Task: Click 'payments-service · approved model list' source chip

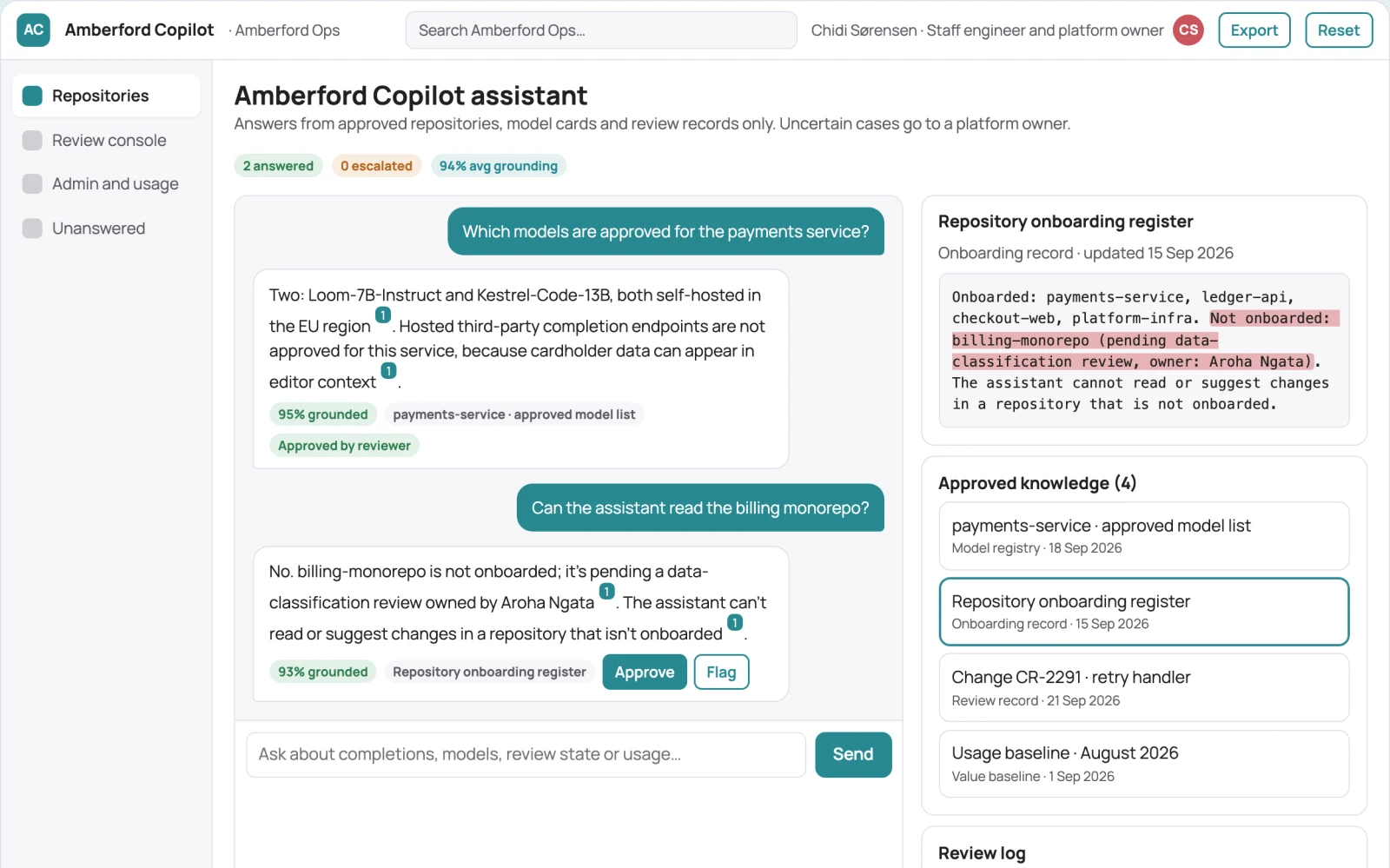Action: pyautogui.click(x=513, y=414)
